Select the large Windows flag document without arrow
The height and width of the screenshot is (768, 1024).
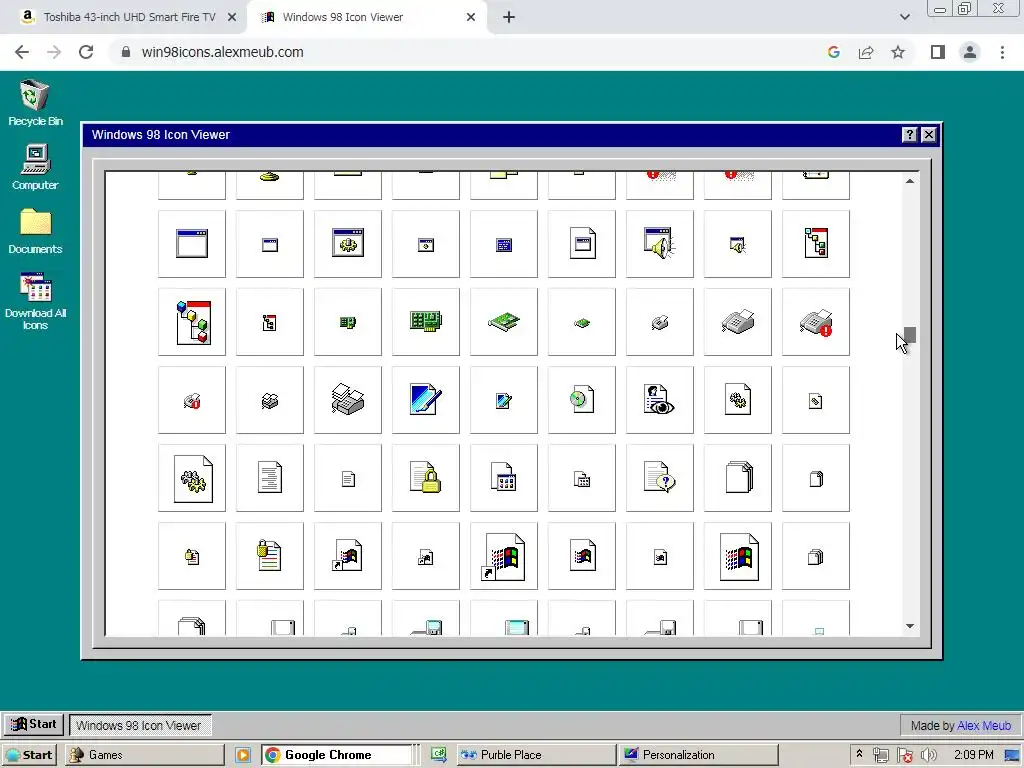coord(737,556)
